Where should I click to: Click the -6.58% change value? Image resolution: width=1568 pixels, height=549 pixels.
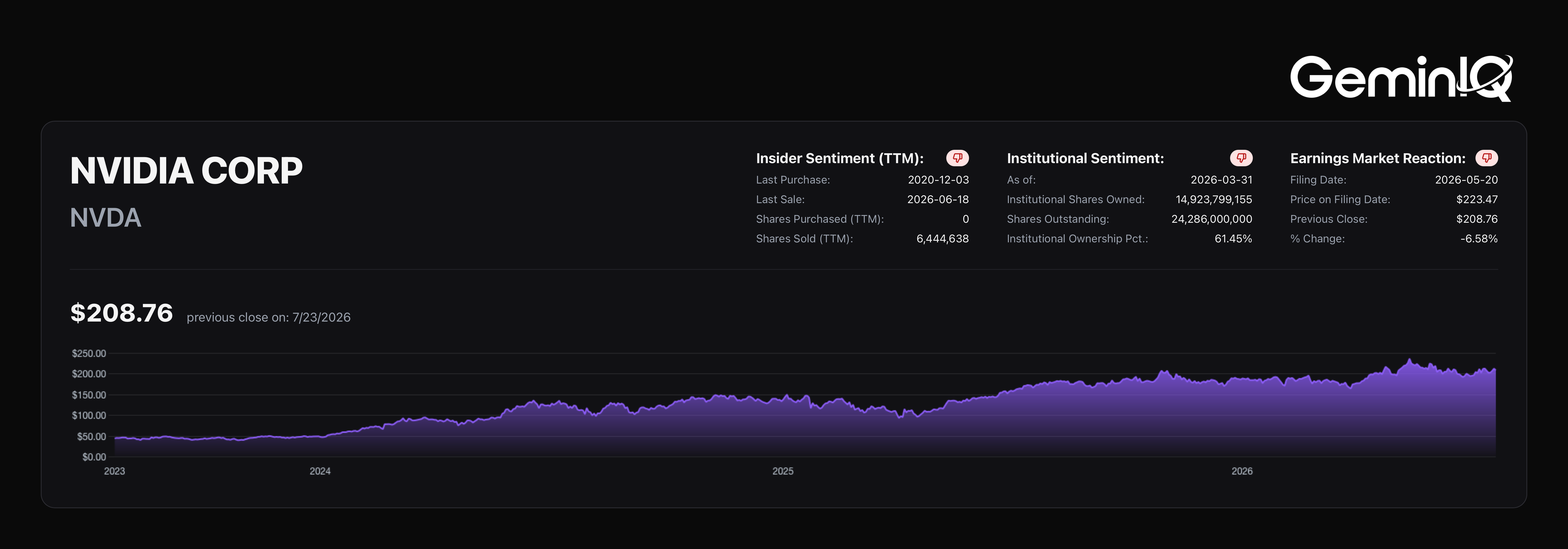point(1479,239)
